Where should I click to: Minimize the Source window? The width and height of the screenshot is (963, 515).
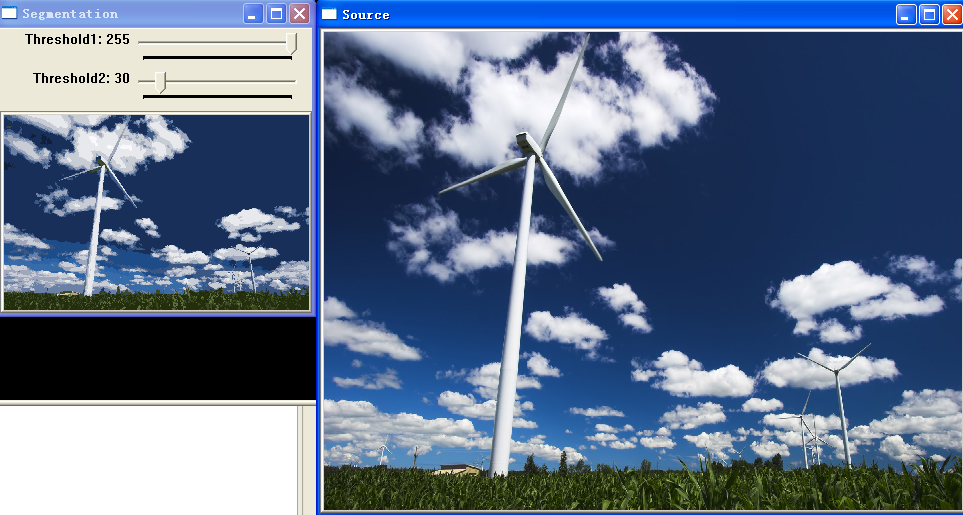point(906,14)
